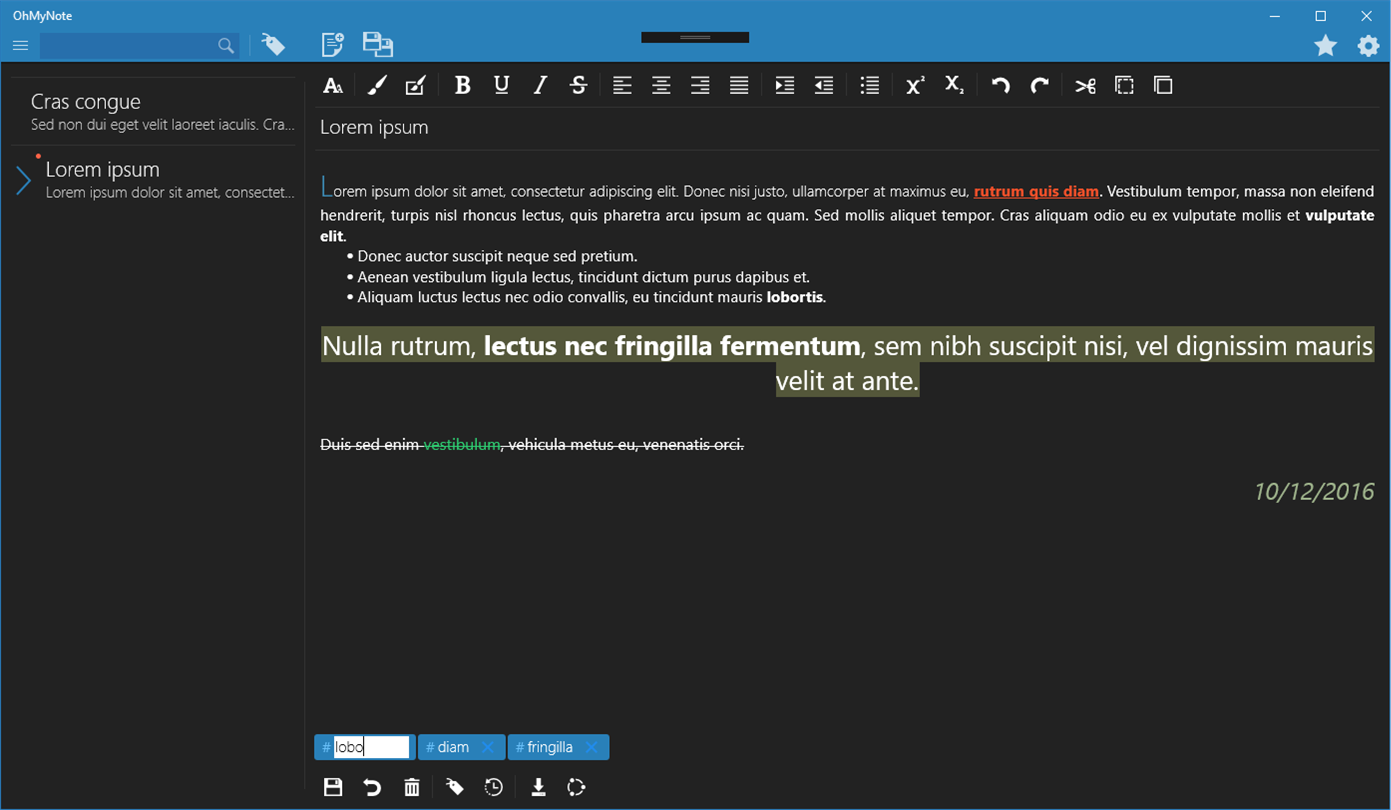
Task: Click the collapse handle bar at top center
Action: [x=695, y=38]
